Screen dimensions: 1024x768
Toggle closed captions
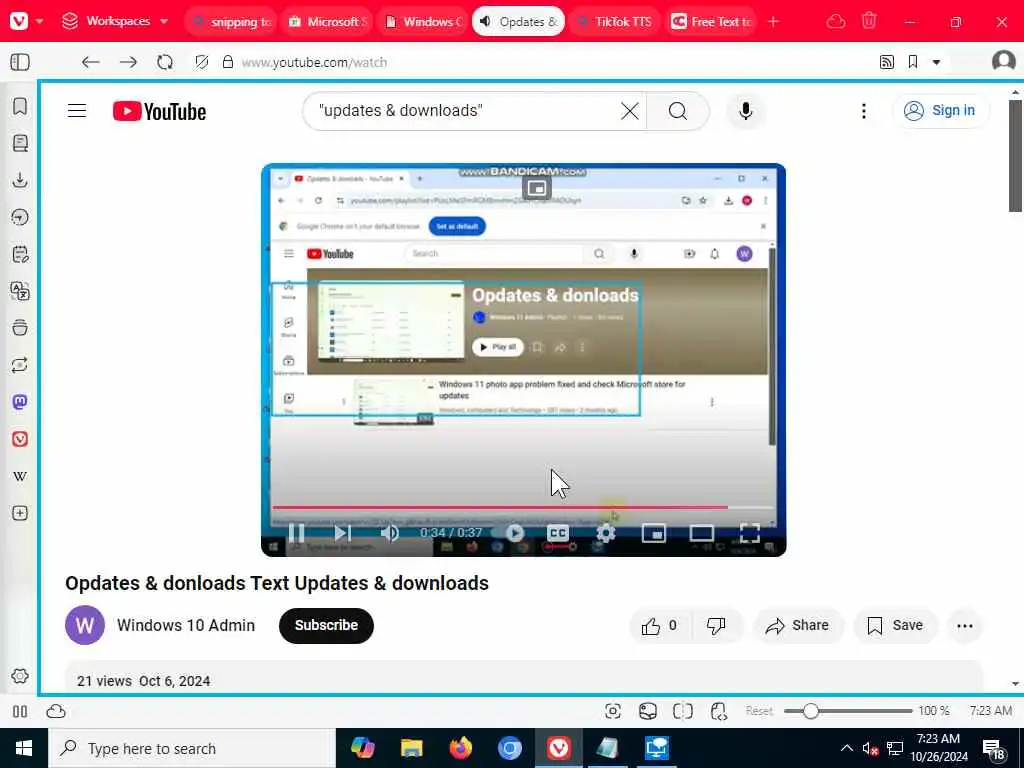pyautogui.click(x=558, y=533)
